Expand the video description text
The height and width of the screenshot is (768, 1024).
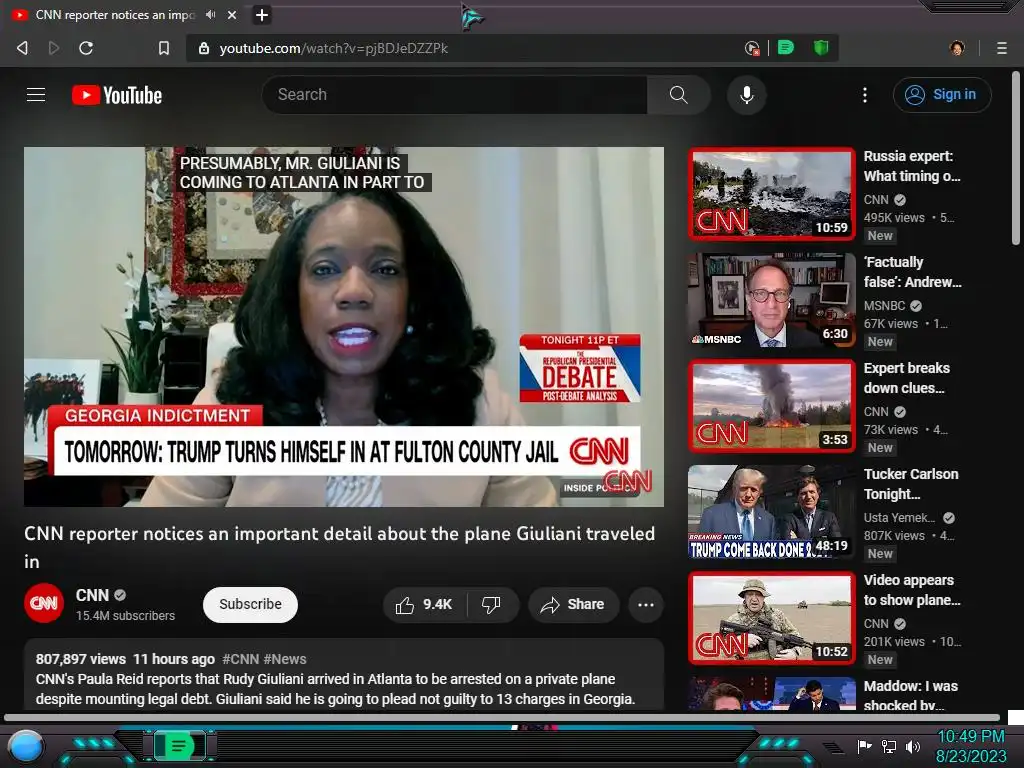pos(335,689)
